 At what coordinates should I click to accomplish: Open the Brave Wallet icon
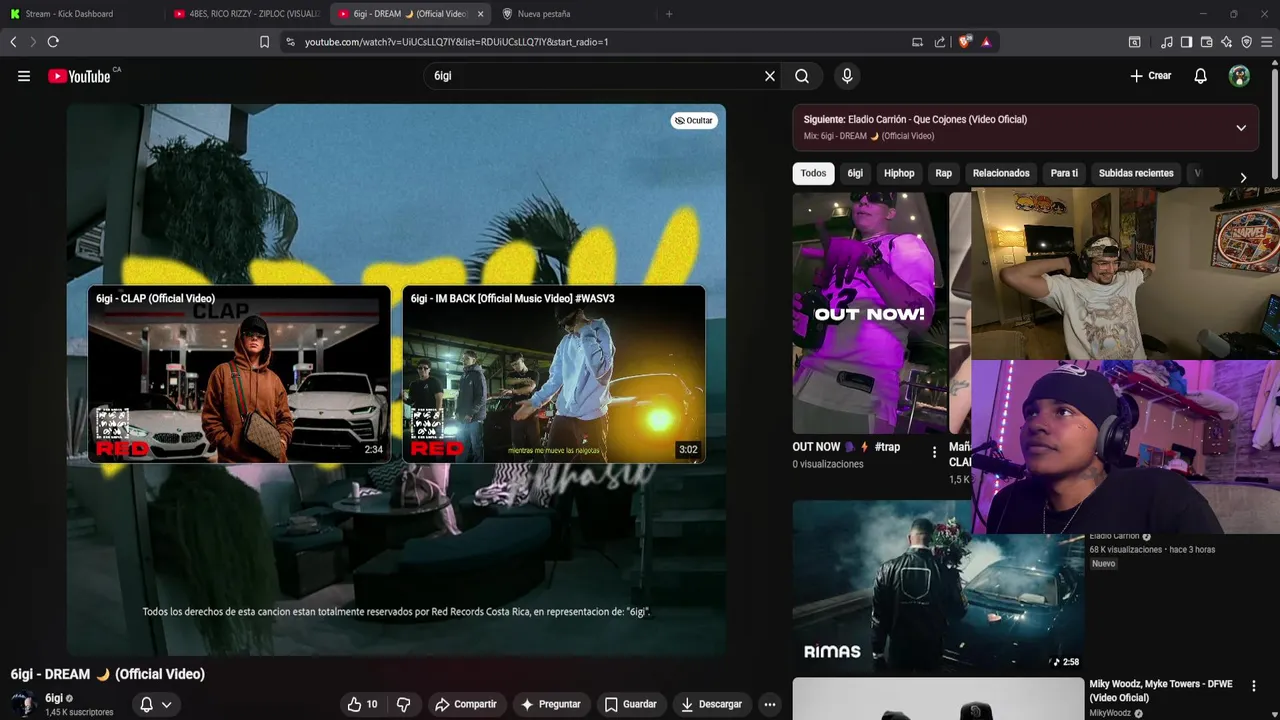1206,42
